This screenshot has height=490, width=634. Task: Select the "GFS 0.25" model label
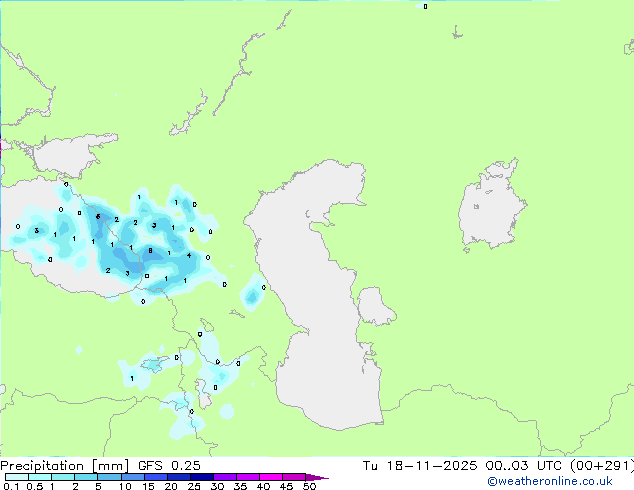click(169, 466)
